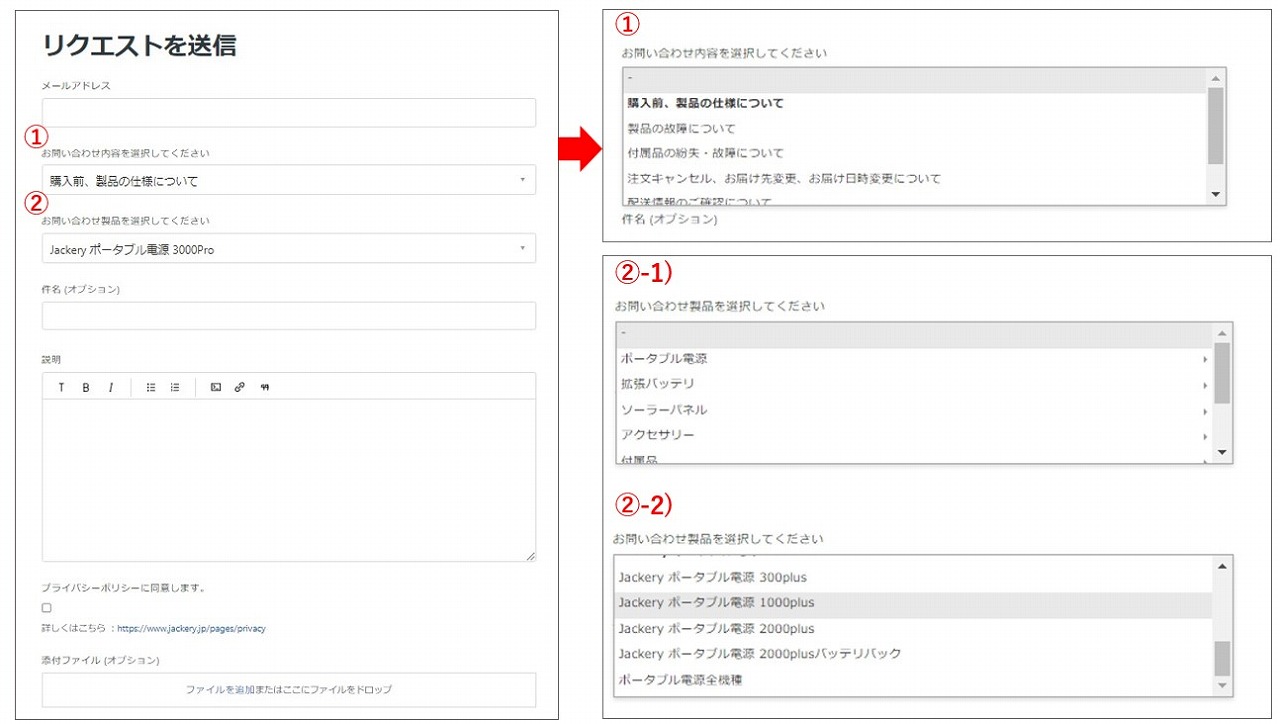The height and width of the screenshot is (724, 1280).
Task: Click scroll-up arrow in list ①
Action: tap(1216, 78)
